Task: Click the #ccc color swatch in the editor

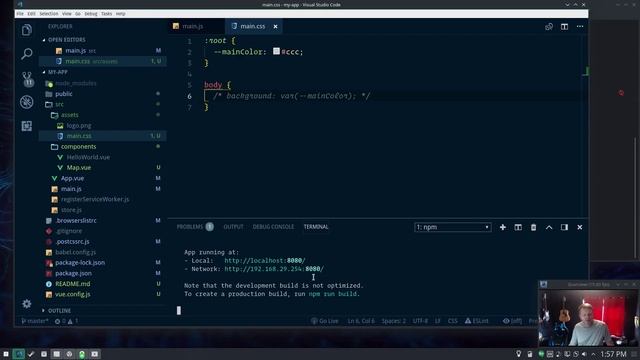Action: (276, 51)
